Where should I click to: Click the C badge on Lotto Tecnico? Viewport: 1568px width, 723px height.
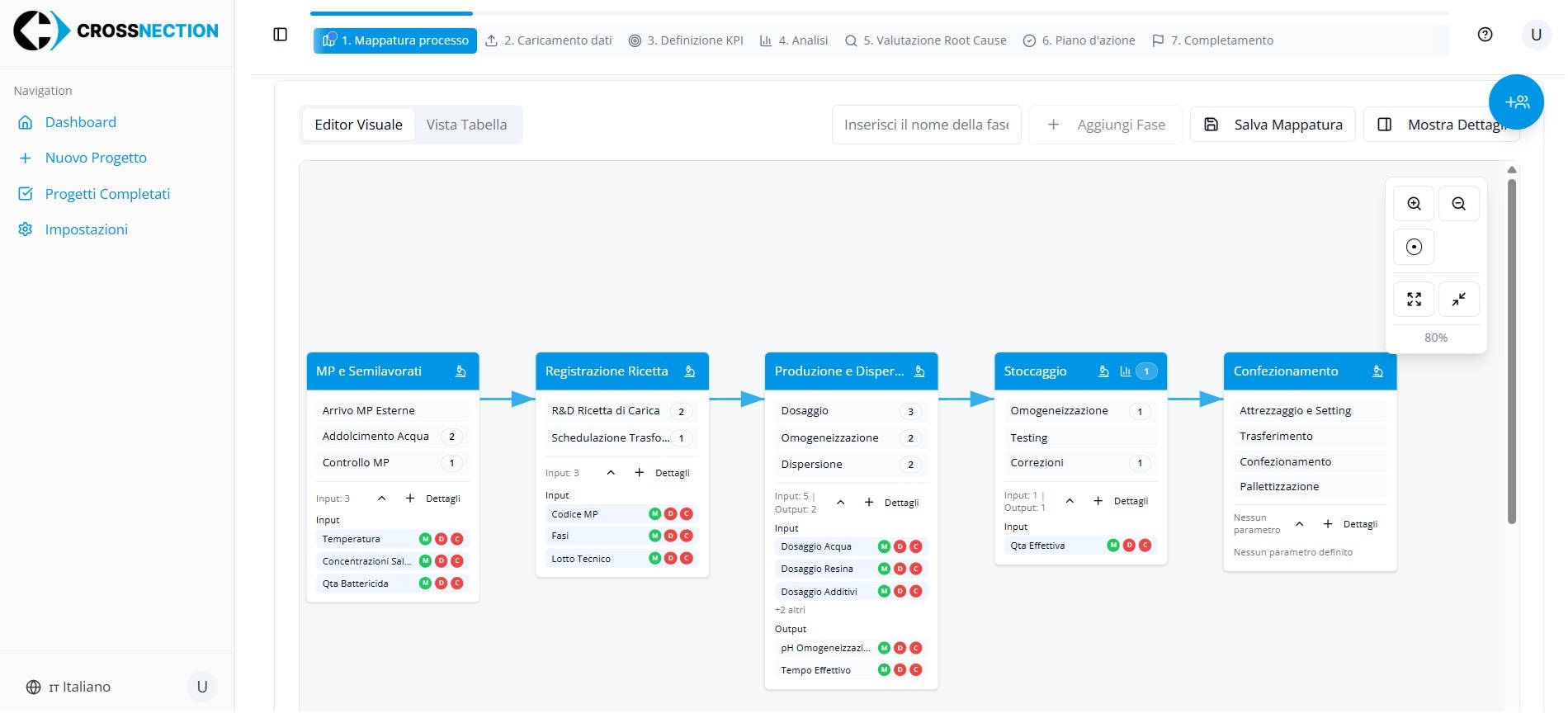(x=686, y=559)
